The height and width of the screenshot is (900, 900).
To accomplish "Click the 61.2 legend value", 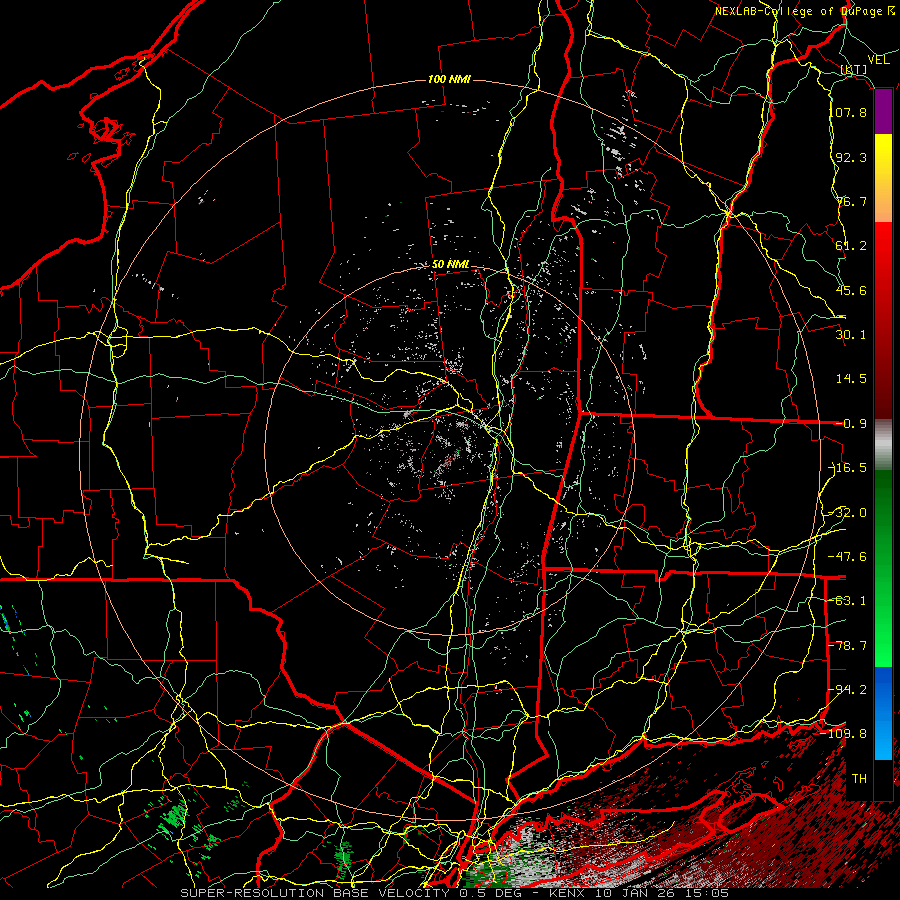I will [851, 246].
